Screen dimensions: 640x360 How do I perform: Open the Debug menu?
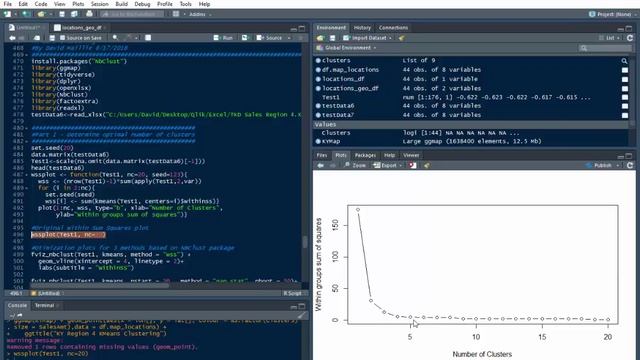coord(142,4)
